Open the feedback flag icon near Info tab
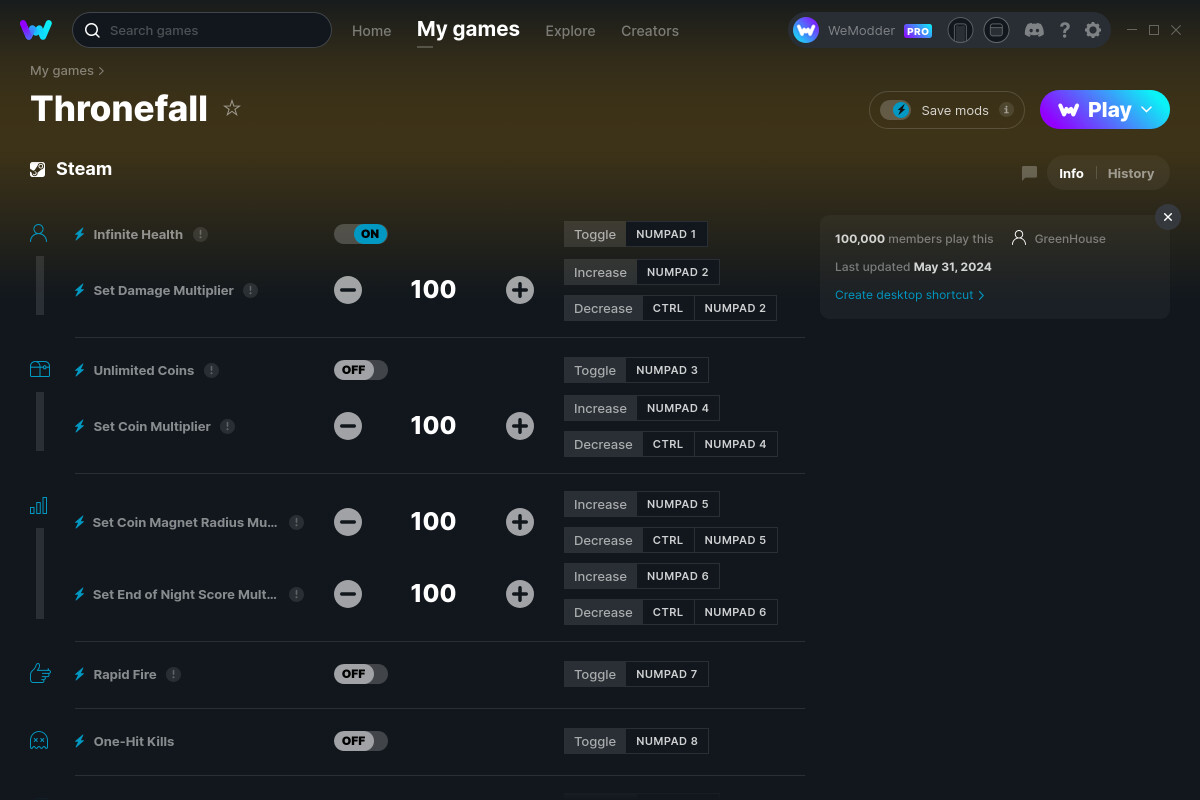 click(1029, 173)
